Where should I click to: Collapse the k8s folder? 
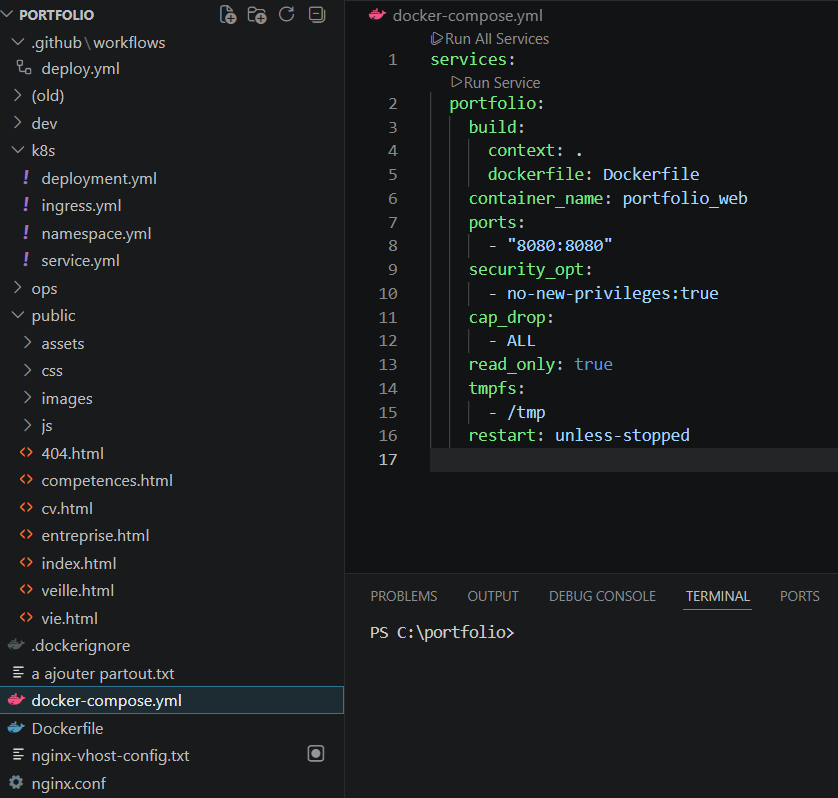(x=18, y=150)
